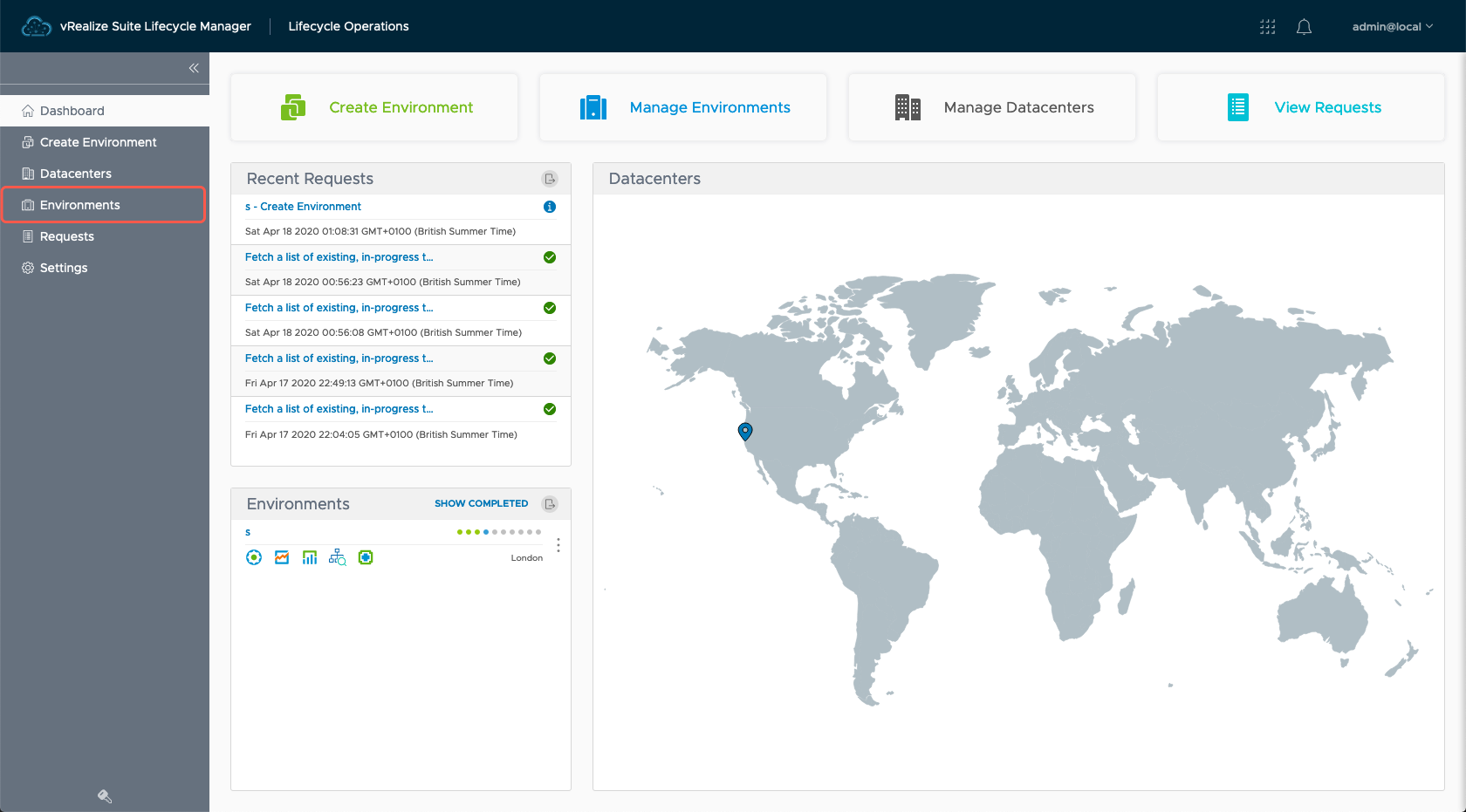Viewport: 1466px width, 812px height.
Task: Click the vRealize cloud logo icon
Action: [36, 27]
